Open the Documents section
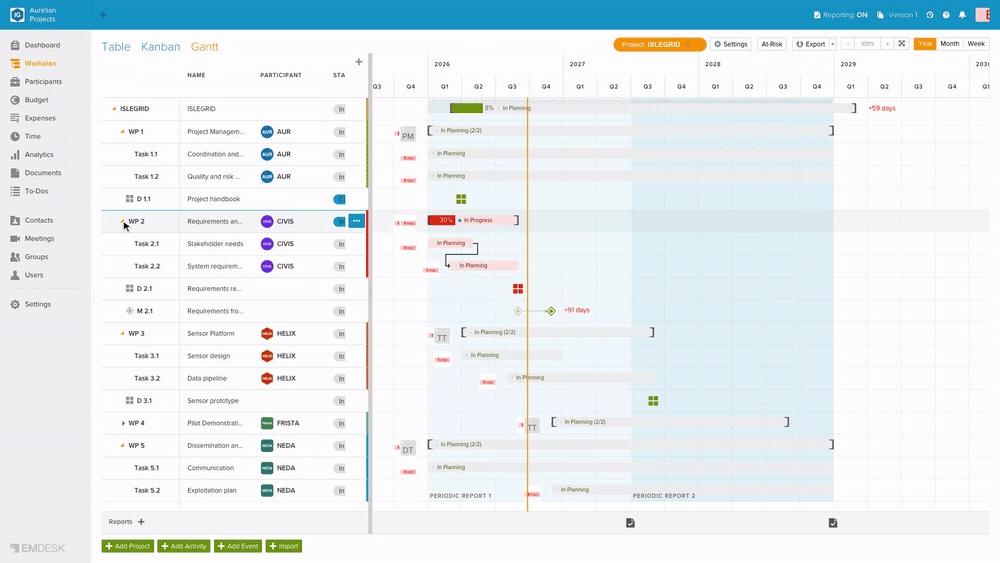 click(x=36, y=173)
